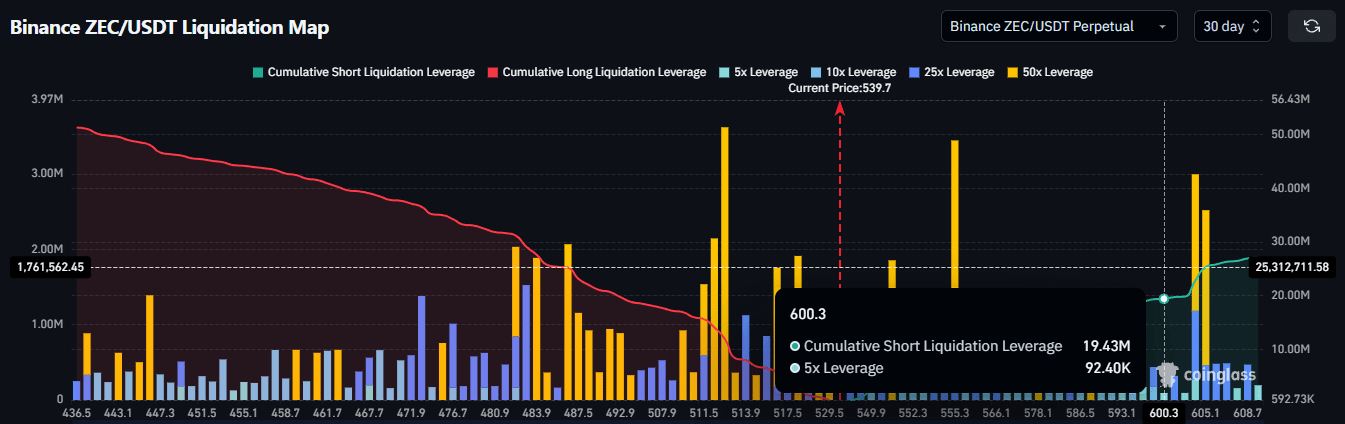Image resolution: width=1345 pixels, height=424 pixels.
Task: Toggle Cumulative Short Liquidation Leverage series label
Action: [x=371, y=72]
